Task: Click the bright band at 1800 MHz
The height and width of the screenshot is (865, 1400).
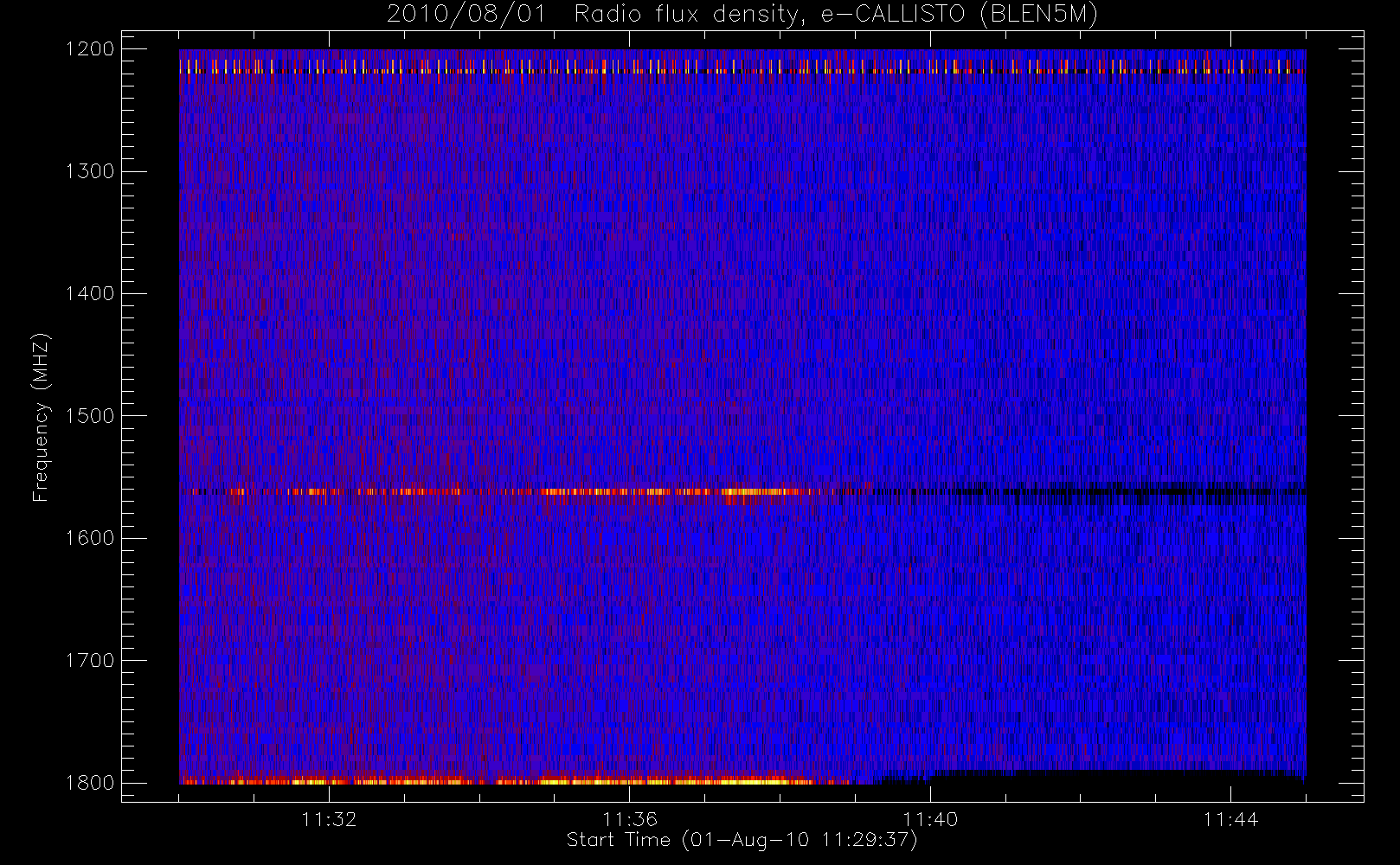Action: coord(515,780)
